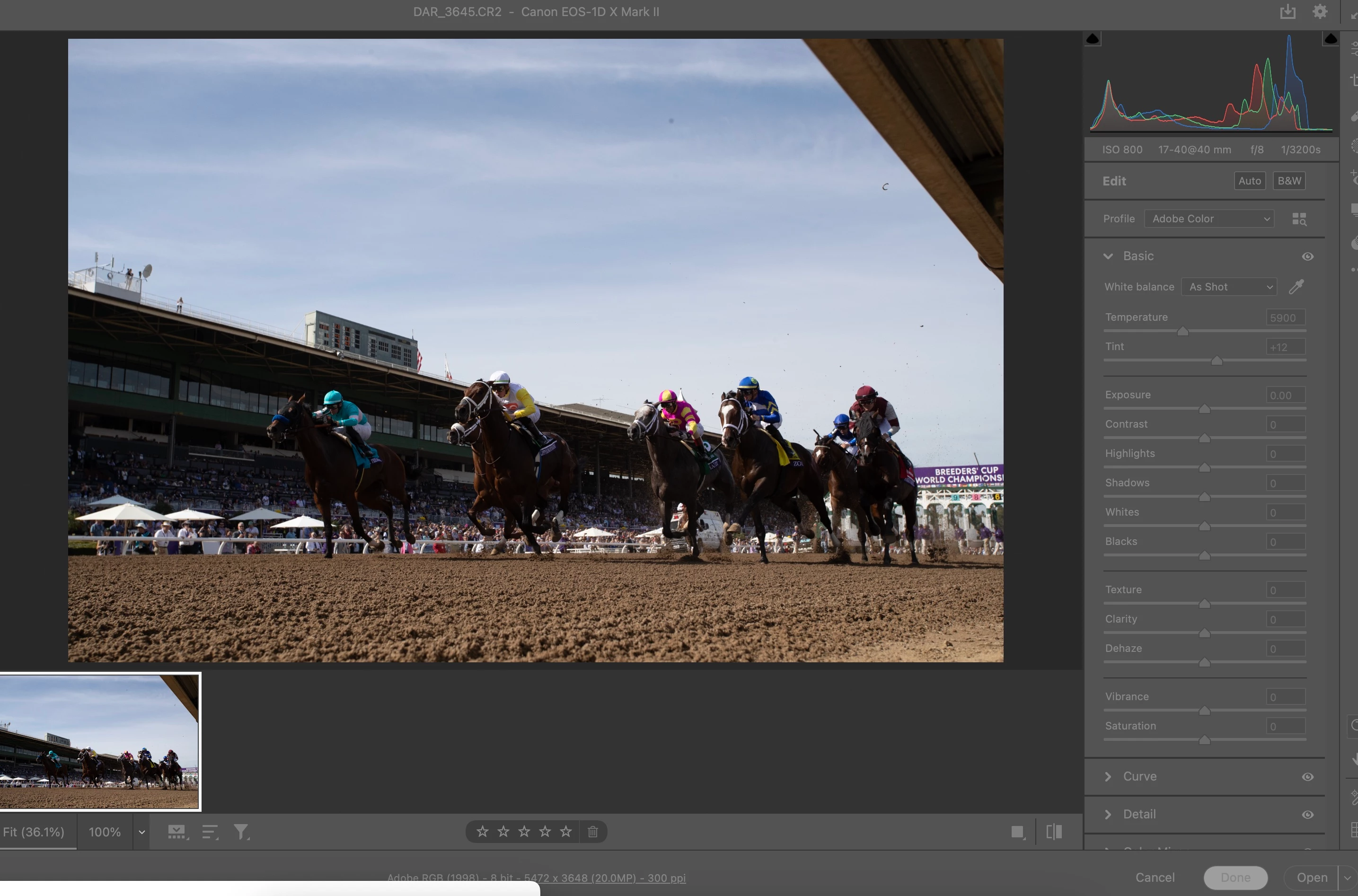Toggle before/after comparison view icon
The width and height of the screenshot is (1358, 896).
(1054, 832)
